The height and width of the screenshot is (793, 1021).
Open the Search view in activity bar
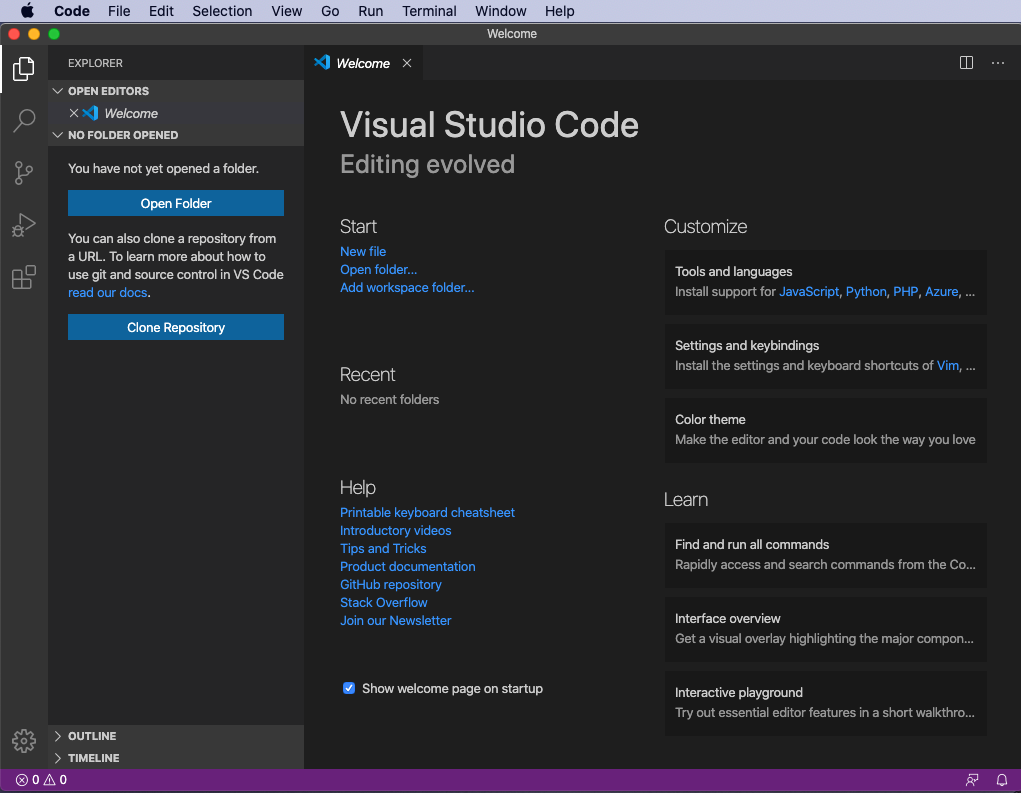pyautogui.click(x=24, y=121)
